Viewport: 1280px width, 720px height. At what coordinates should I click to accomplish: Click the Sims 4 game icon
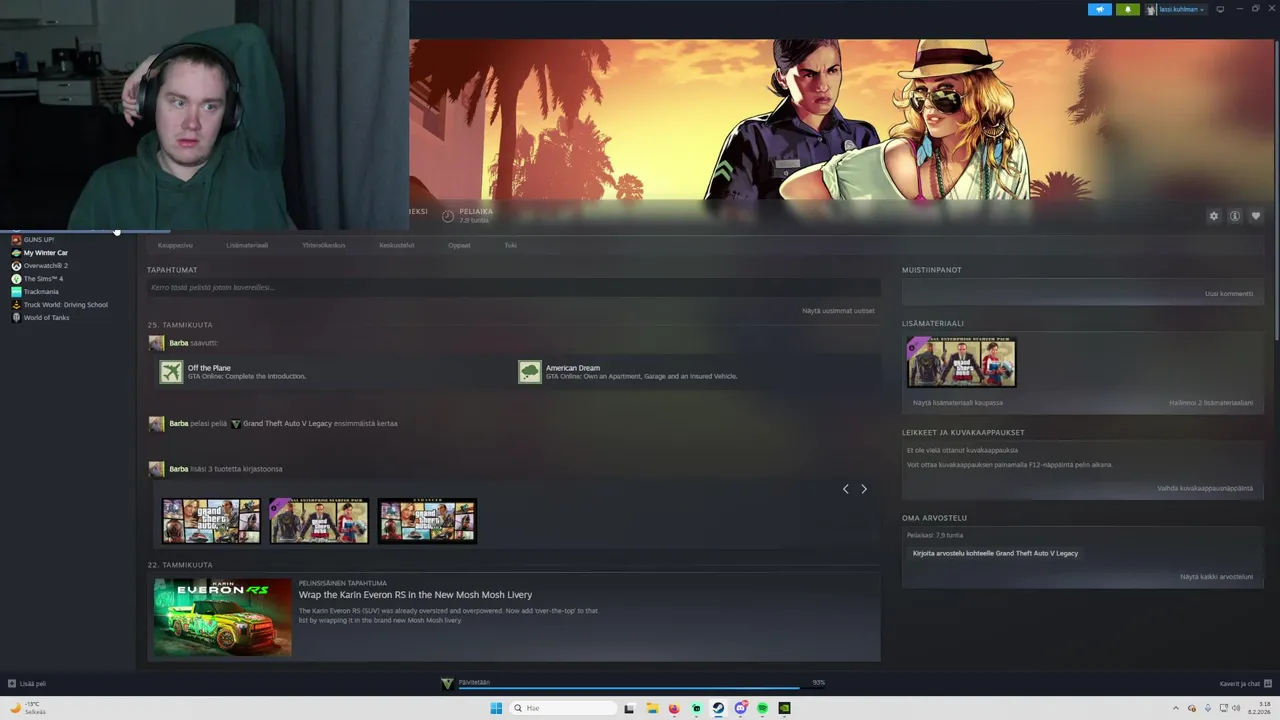16,279
